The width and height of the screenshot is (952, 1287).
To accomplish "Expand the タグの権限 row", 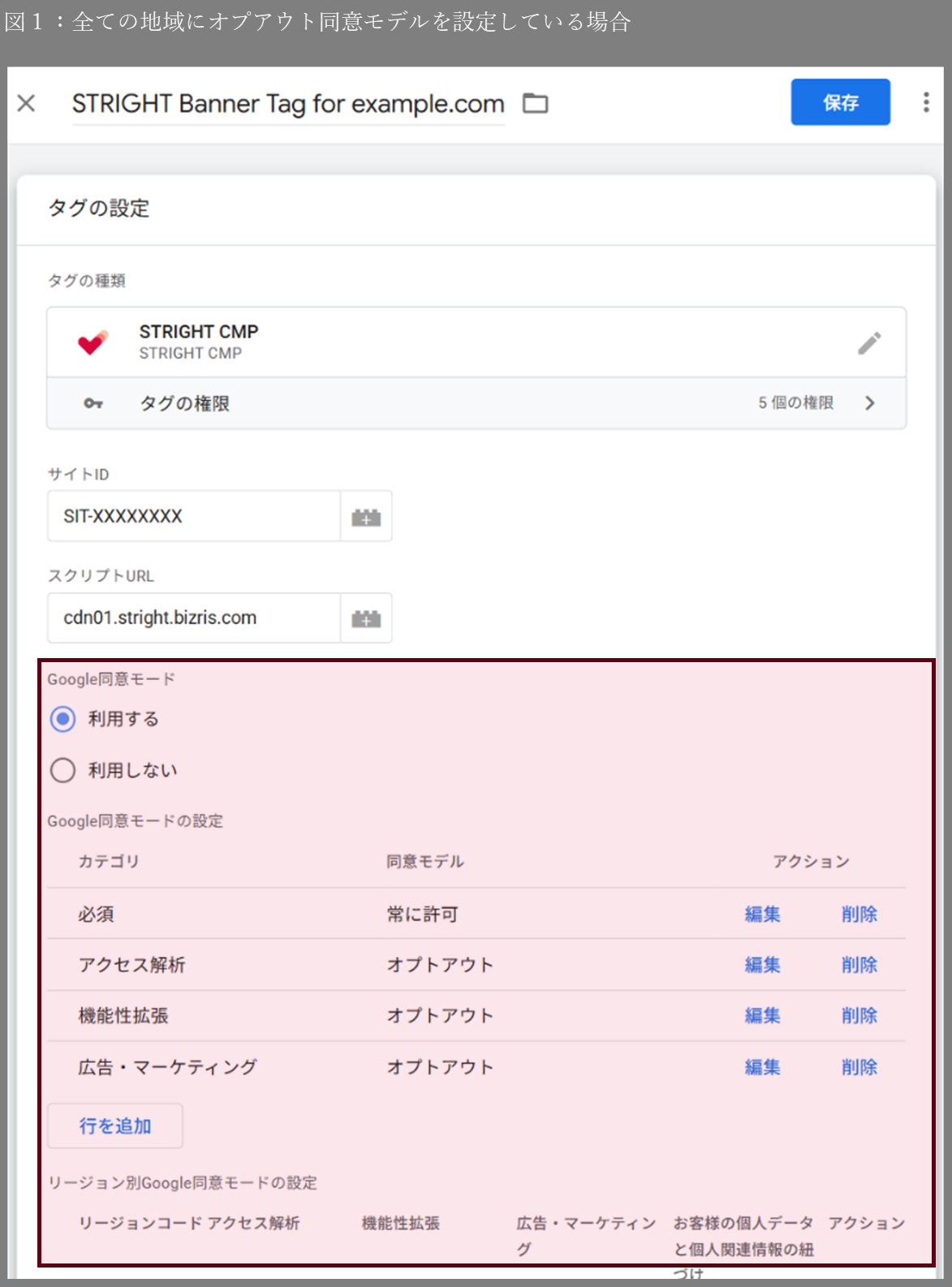I will [x=476, y=403].
